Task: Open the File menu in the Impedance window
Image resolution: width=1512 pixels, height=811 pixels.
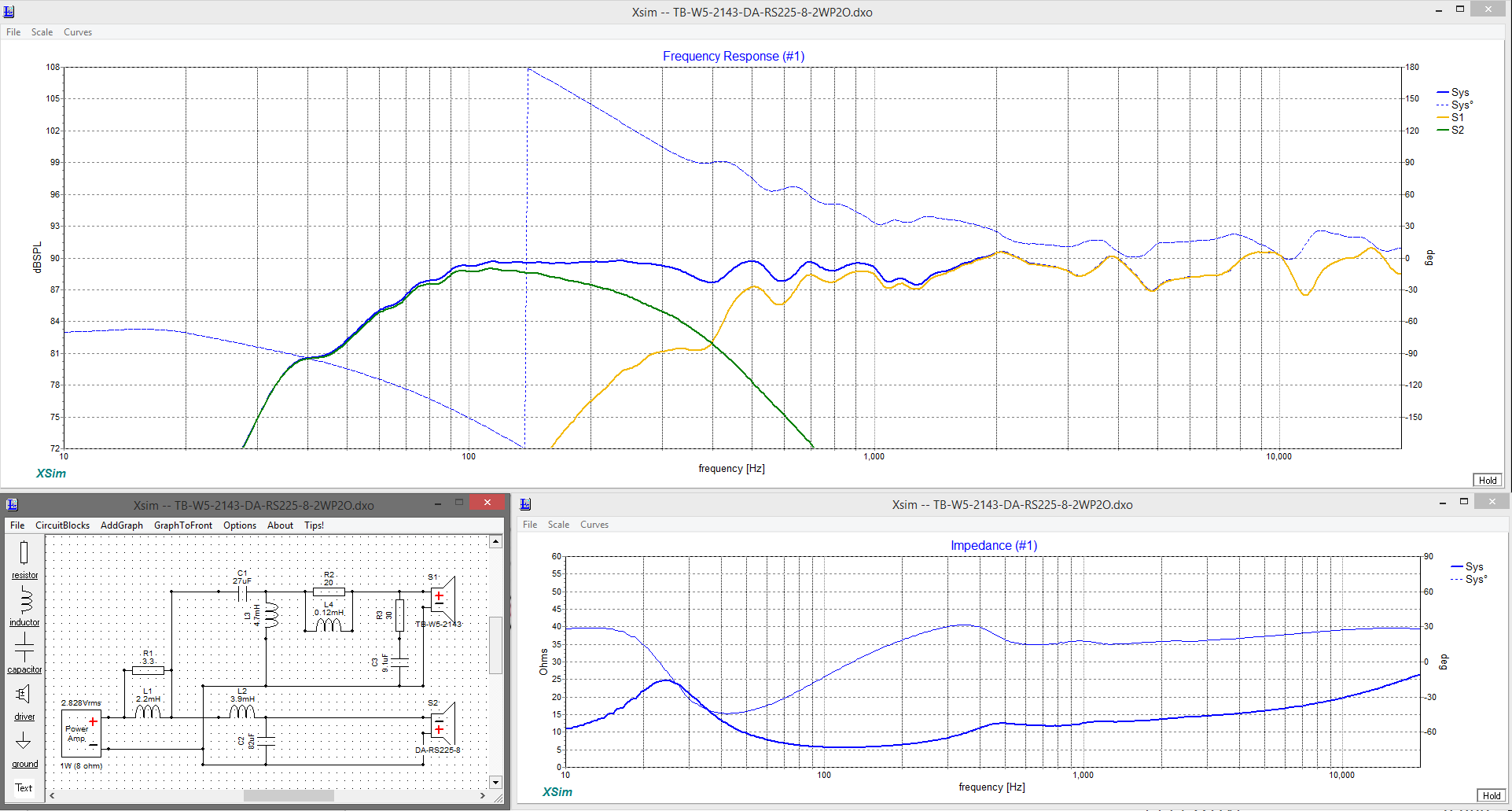Action: point(530,525)
